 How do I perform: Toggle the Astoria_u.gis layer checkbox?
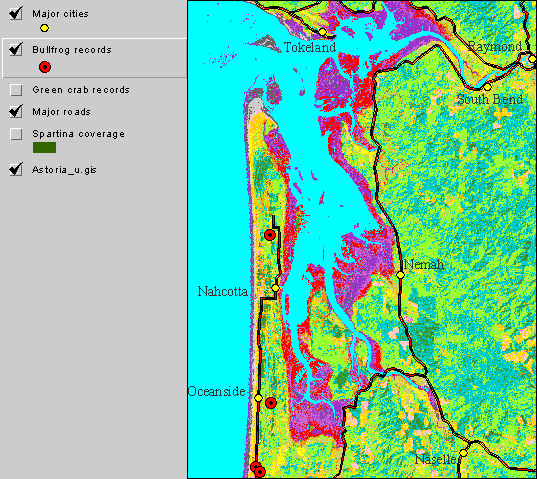[x=16, y=169]
